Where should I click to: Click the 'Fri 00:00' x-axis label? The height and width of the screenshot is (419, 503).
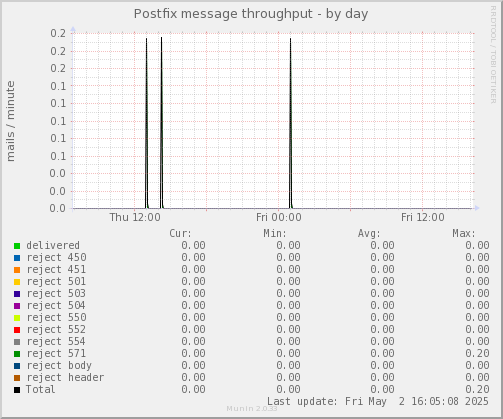(279, 217)
